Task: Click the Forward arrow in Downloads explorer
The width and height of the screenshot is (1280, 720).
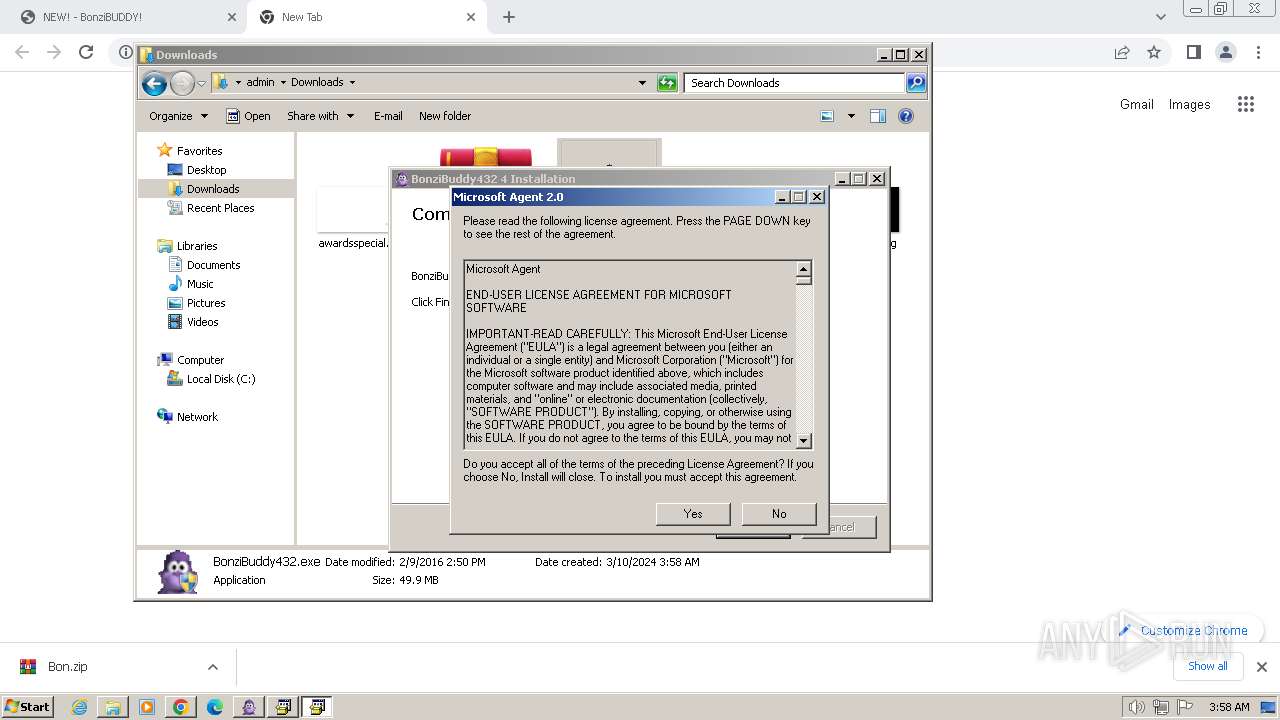Action: tap(182, 83)
